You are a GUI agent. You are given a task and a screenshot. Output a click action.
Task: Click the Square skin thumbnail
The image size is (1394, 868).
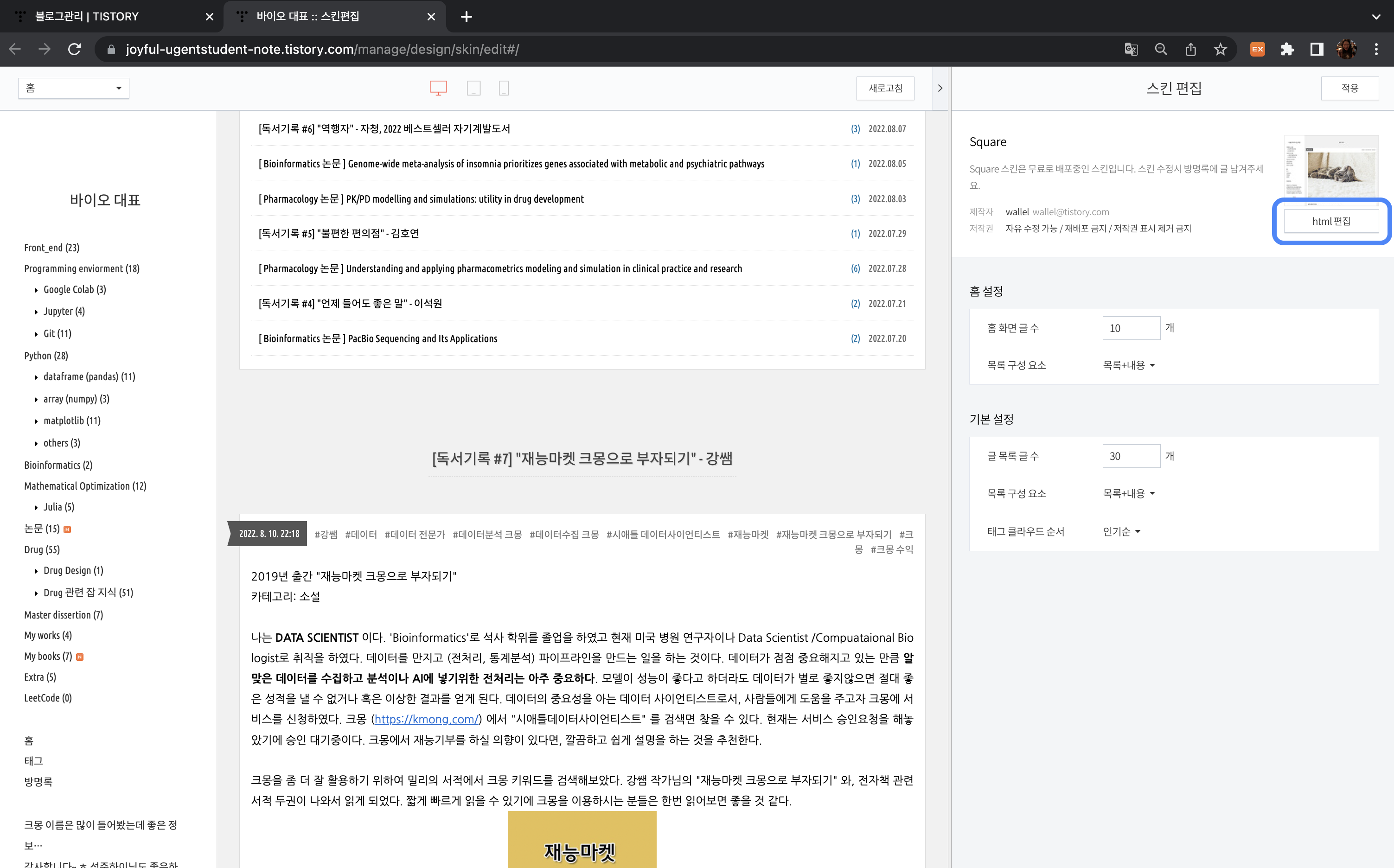click(1331, 166)
